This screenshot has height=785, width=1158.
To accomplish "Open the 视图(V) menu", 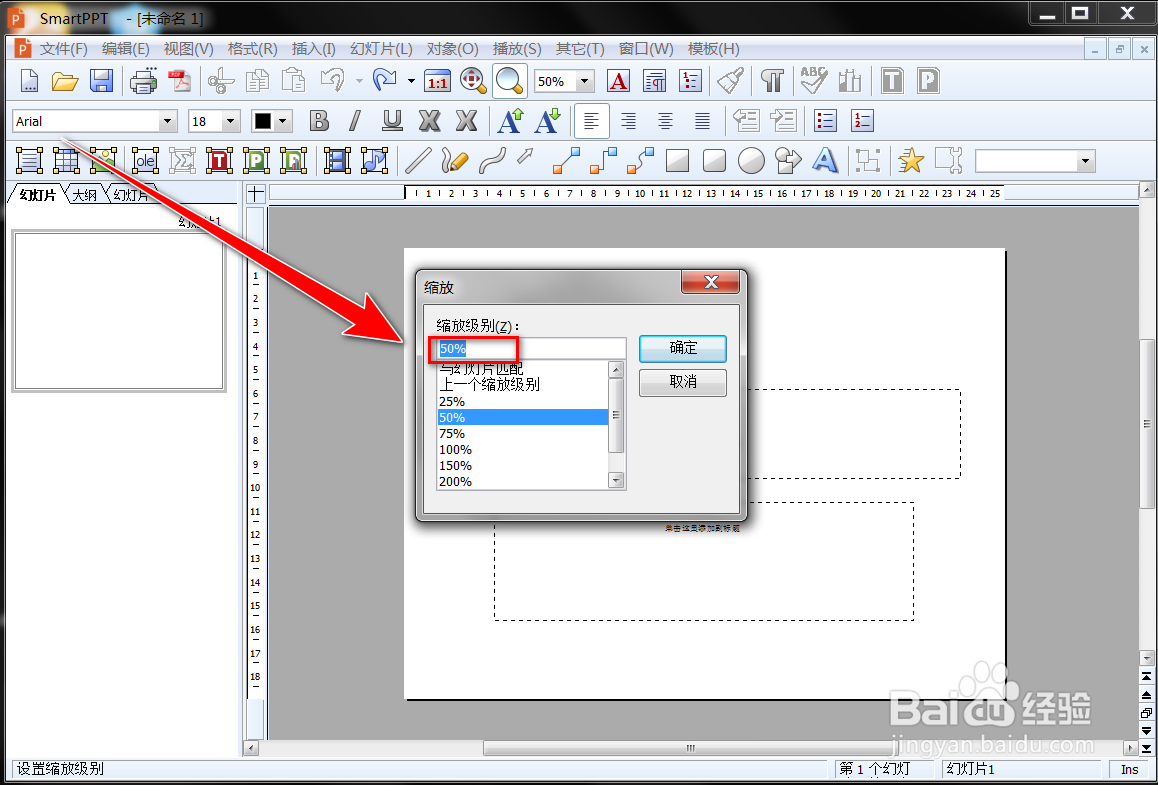I will [188, 49].
